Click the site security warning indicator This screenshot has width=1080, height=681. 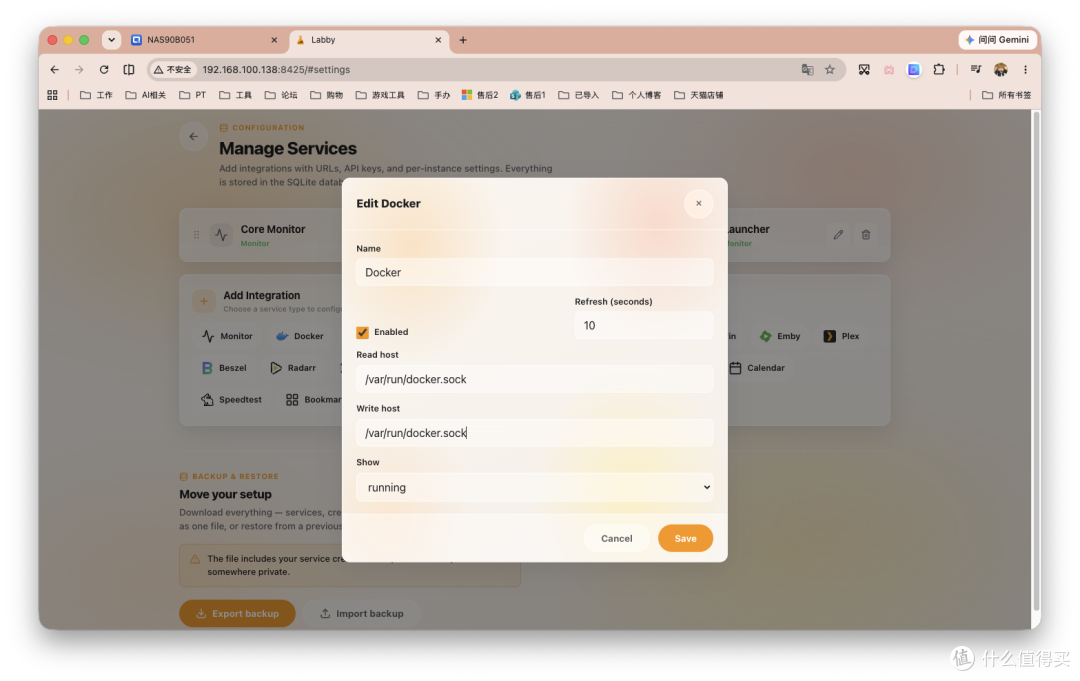coord(172,70)
